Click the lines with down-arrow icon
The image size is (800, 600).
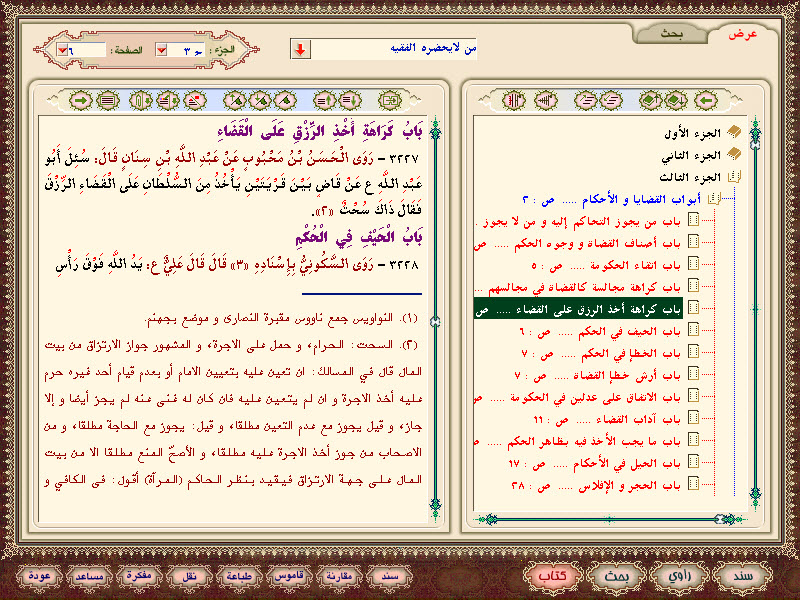pos(350,101)
